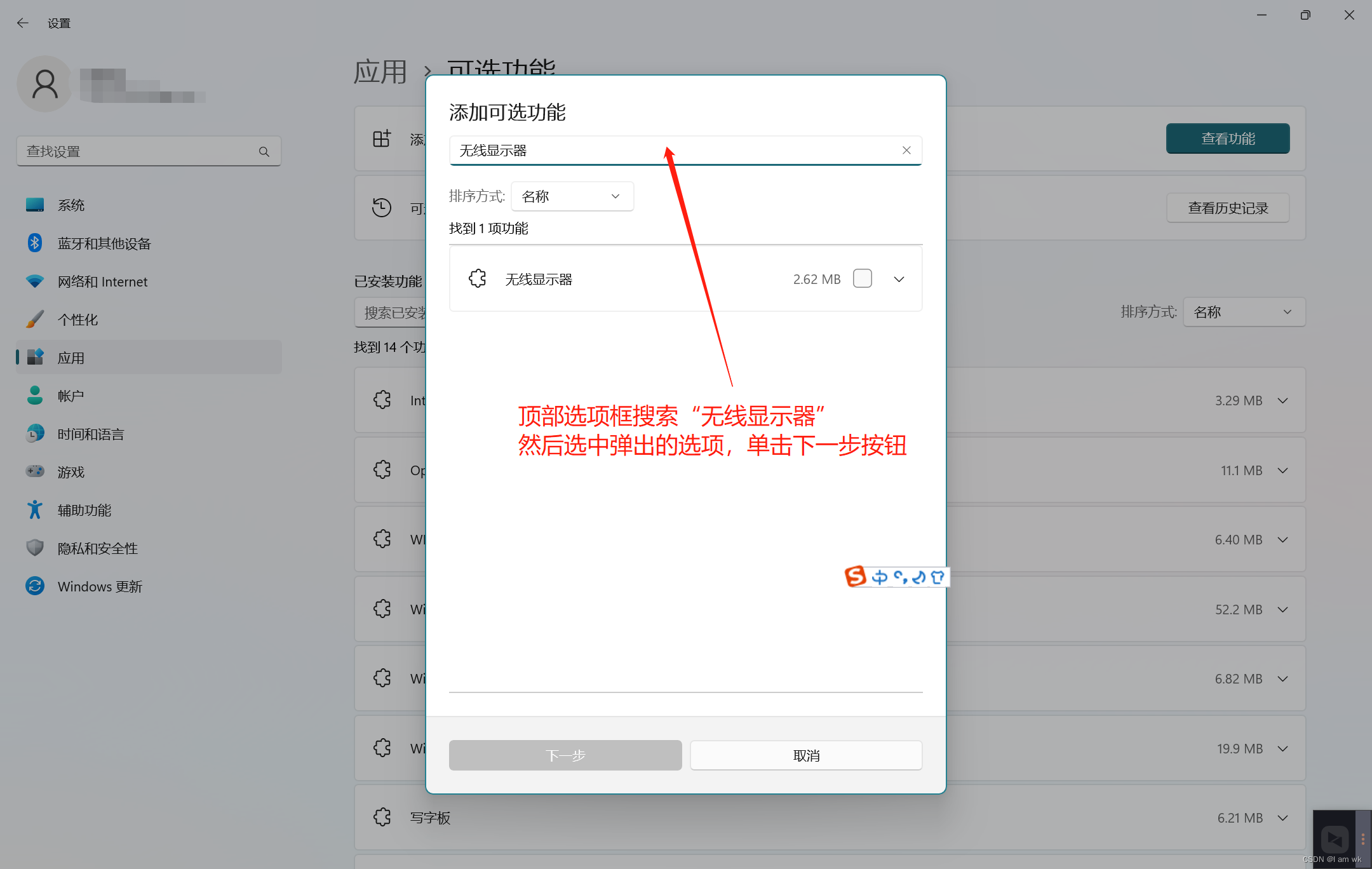Click the search magnifier in 查找设置 box
This screenshot has width=1372, height=869.
264,151
